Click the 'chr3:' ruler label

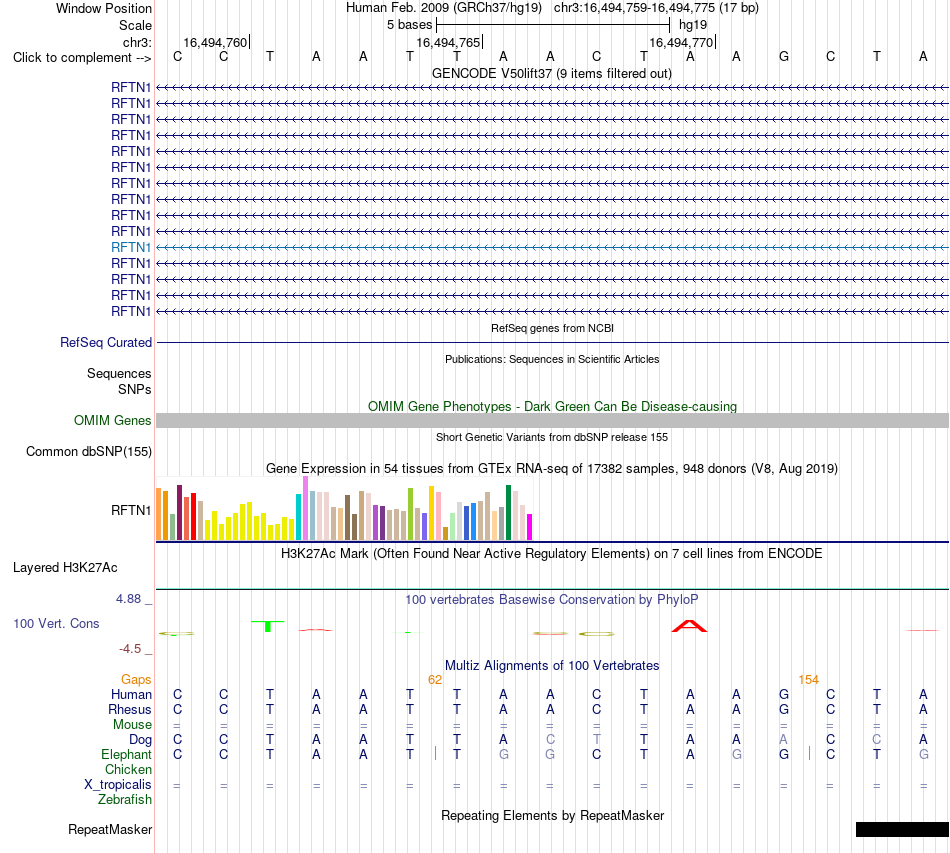coord(137,42)
